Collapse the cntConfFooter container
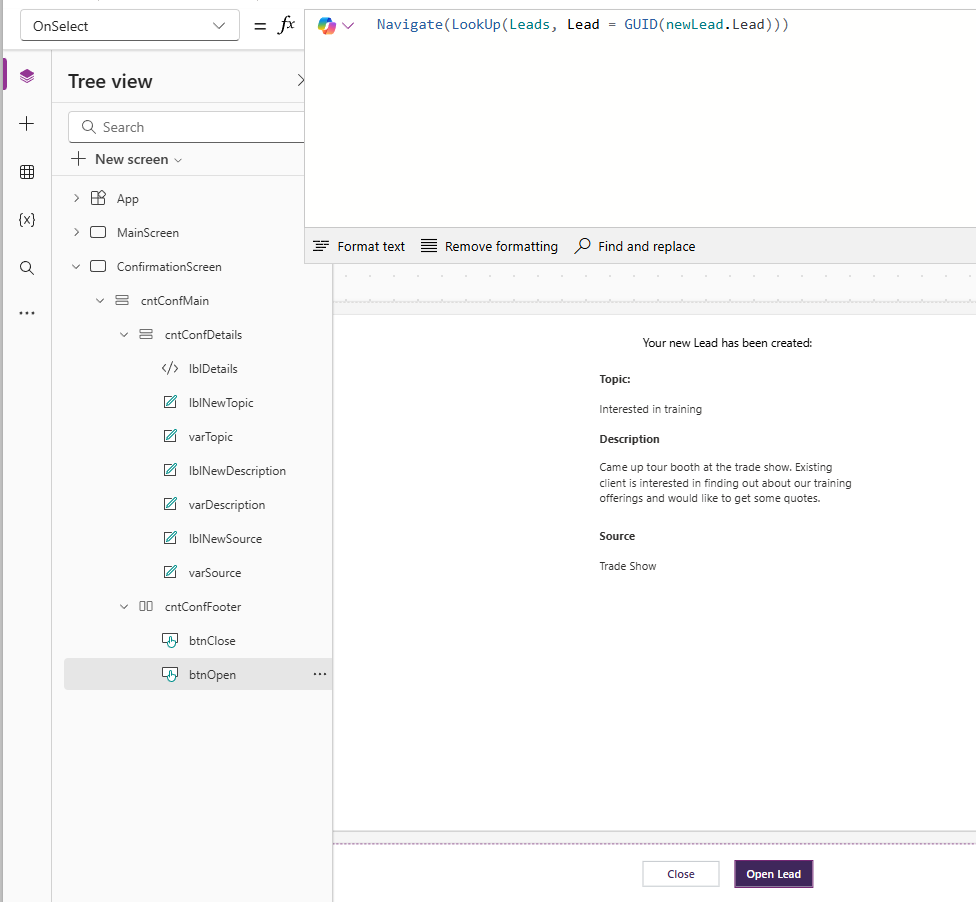Viewport: 976px width, 902px height. pos(124,607)
